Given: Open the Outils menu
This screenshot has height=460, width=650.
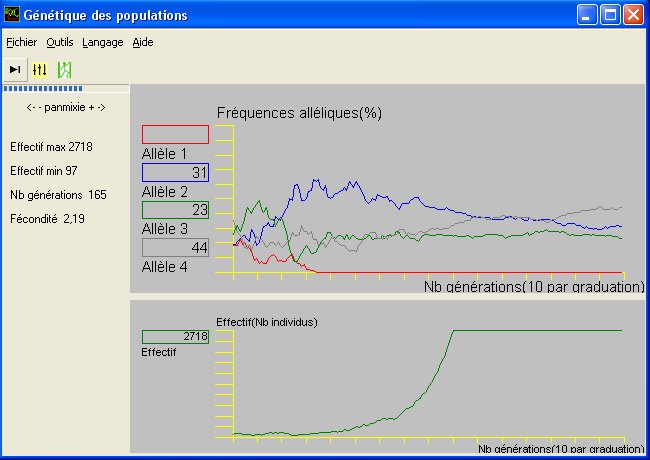Looking at the screenshot, I should pyautogui.click(x=59, y=42).
